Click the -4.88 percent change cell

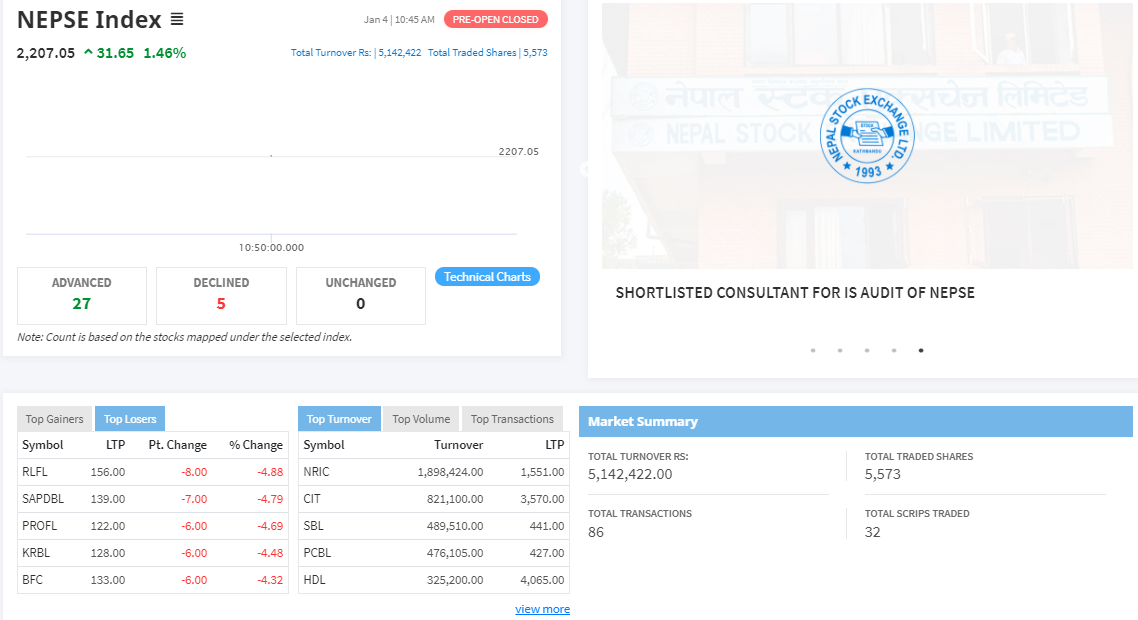tap(270, 472)
